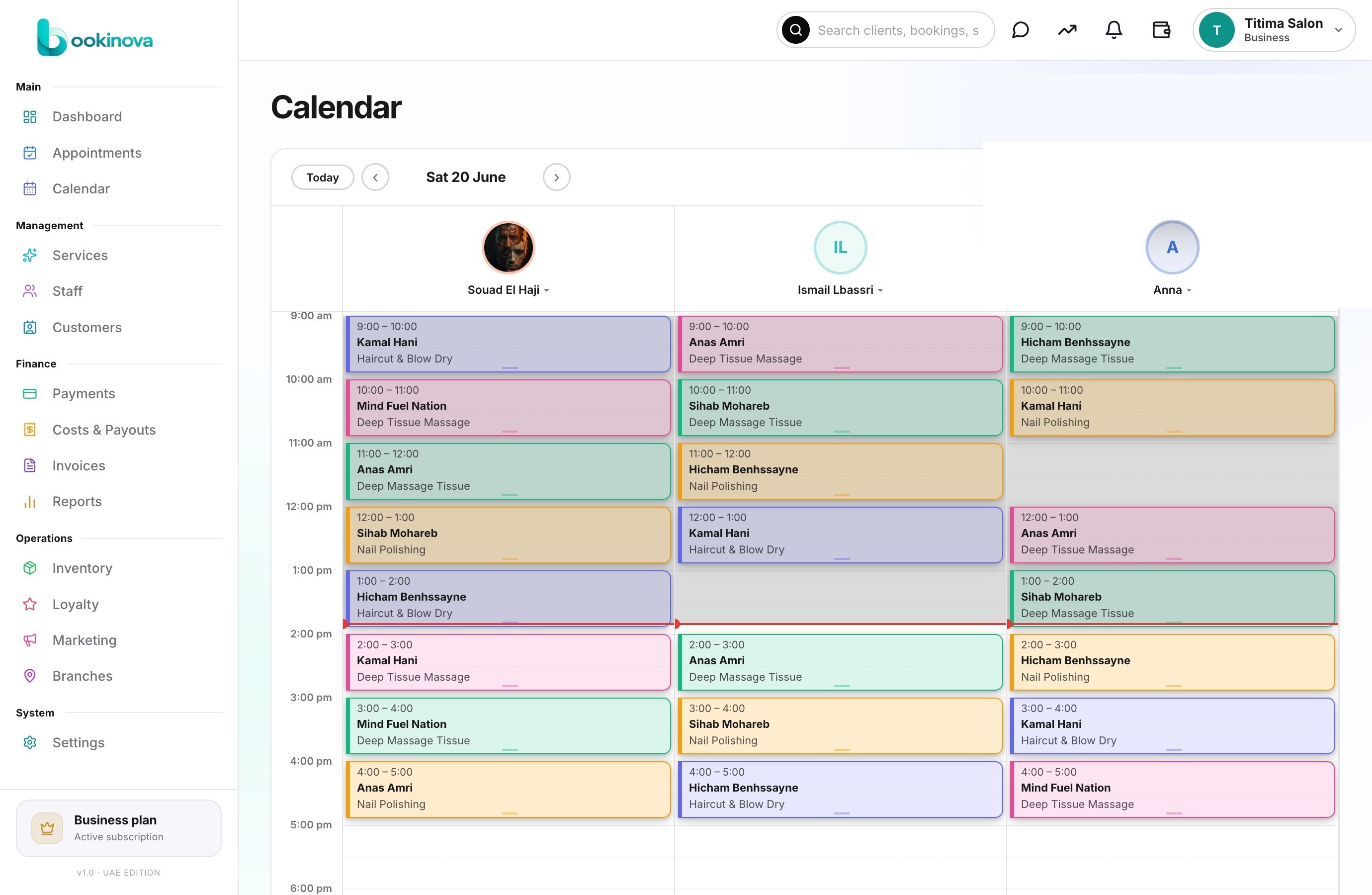Click the 5:00 pm time label
Image resolution: width=1372 pixels, height=895 pixels.
coord(311,825)
